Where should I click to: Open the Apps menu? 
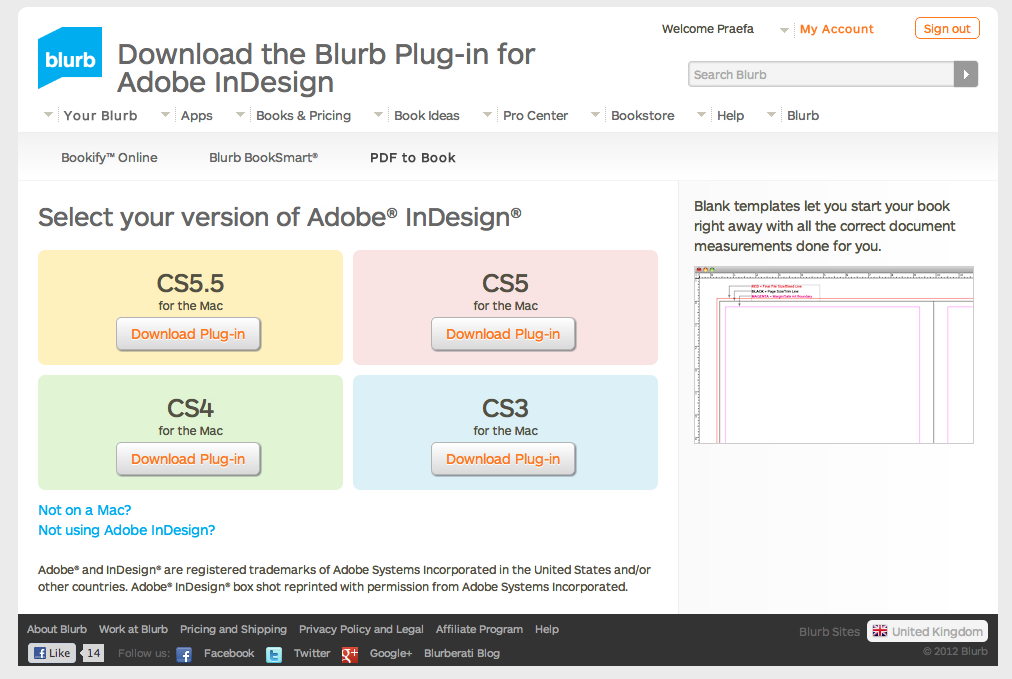click(196, 116)
